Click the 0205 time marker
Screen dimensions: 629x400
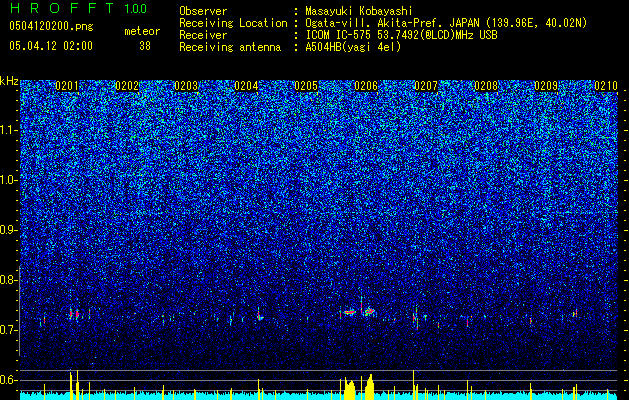[306, 86]
